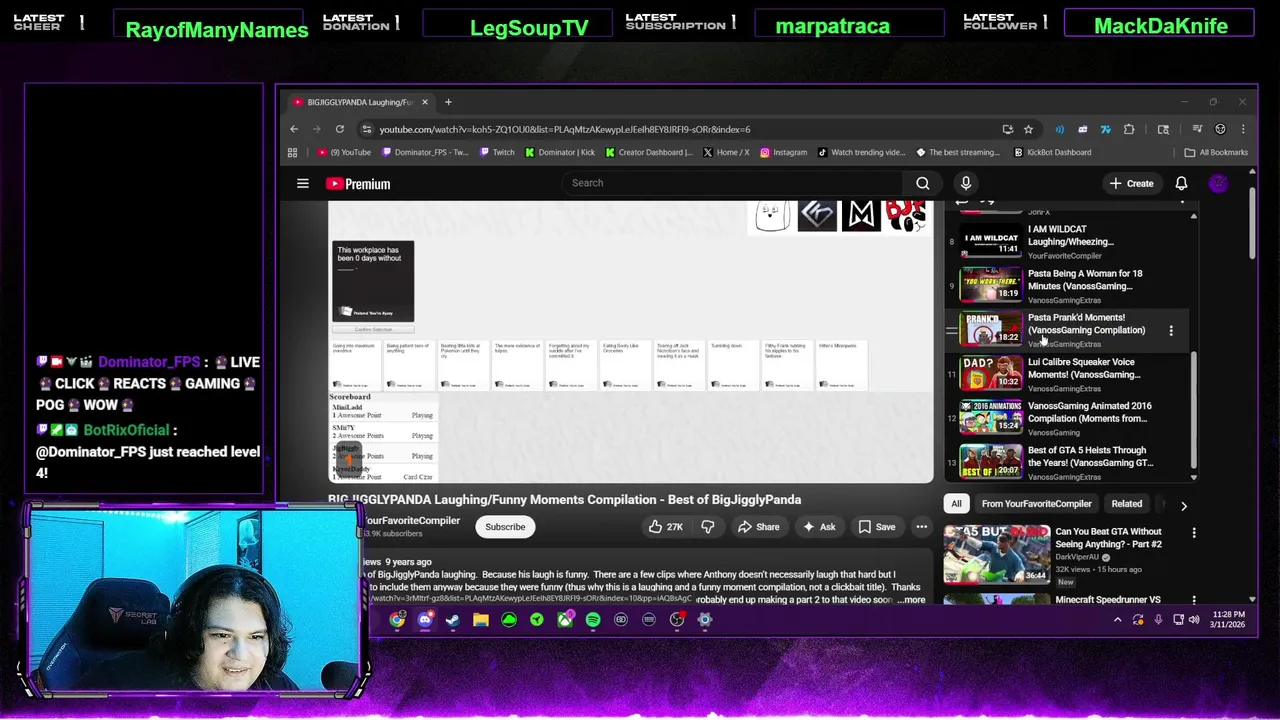
Task: Open more actions under the video
Action: click(x=921, y=527)
